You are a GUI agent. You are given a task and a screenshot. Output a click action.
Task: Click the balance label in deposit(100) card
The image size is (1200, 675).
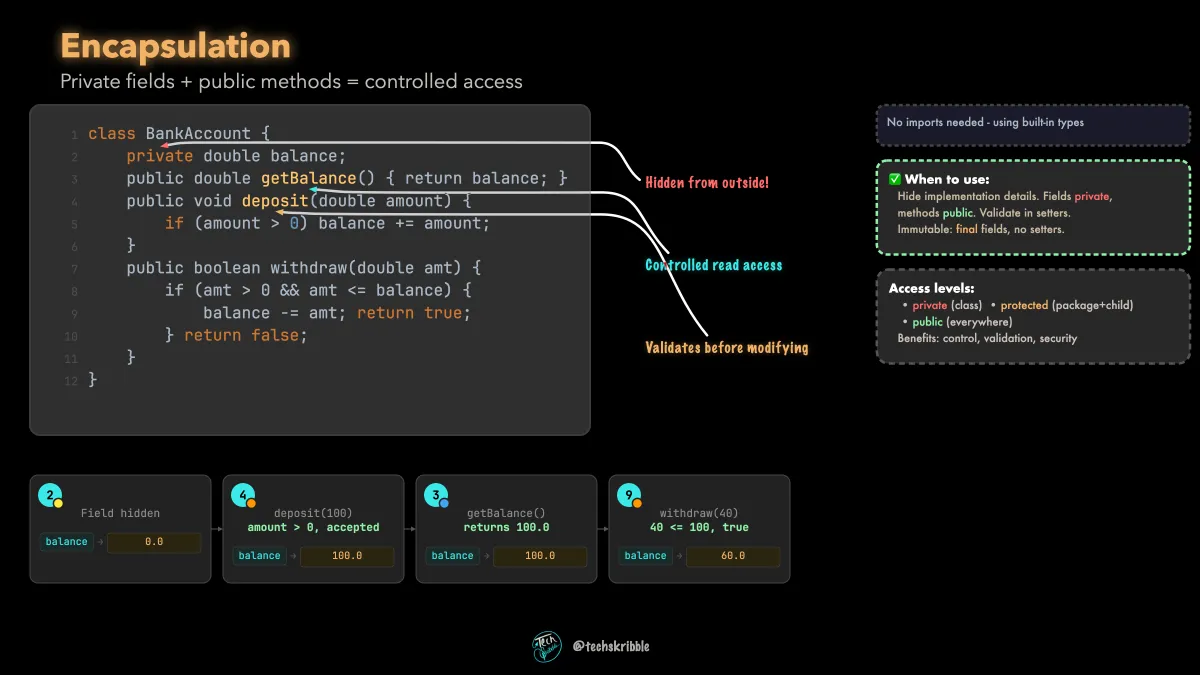pyautogui.click(x=260, y=556)
